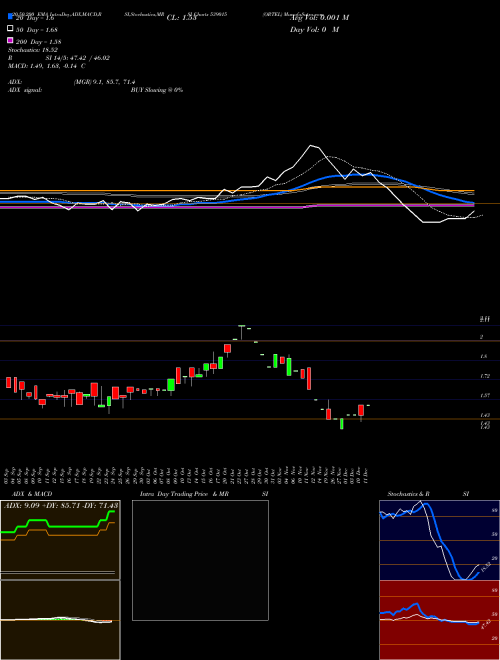The width and height of the screenshot is (500, 660).
Task: Click the 'ADX: 9.09 +DY: 85.71 -DY: 71.43' header
Action: pos(61,505)
